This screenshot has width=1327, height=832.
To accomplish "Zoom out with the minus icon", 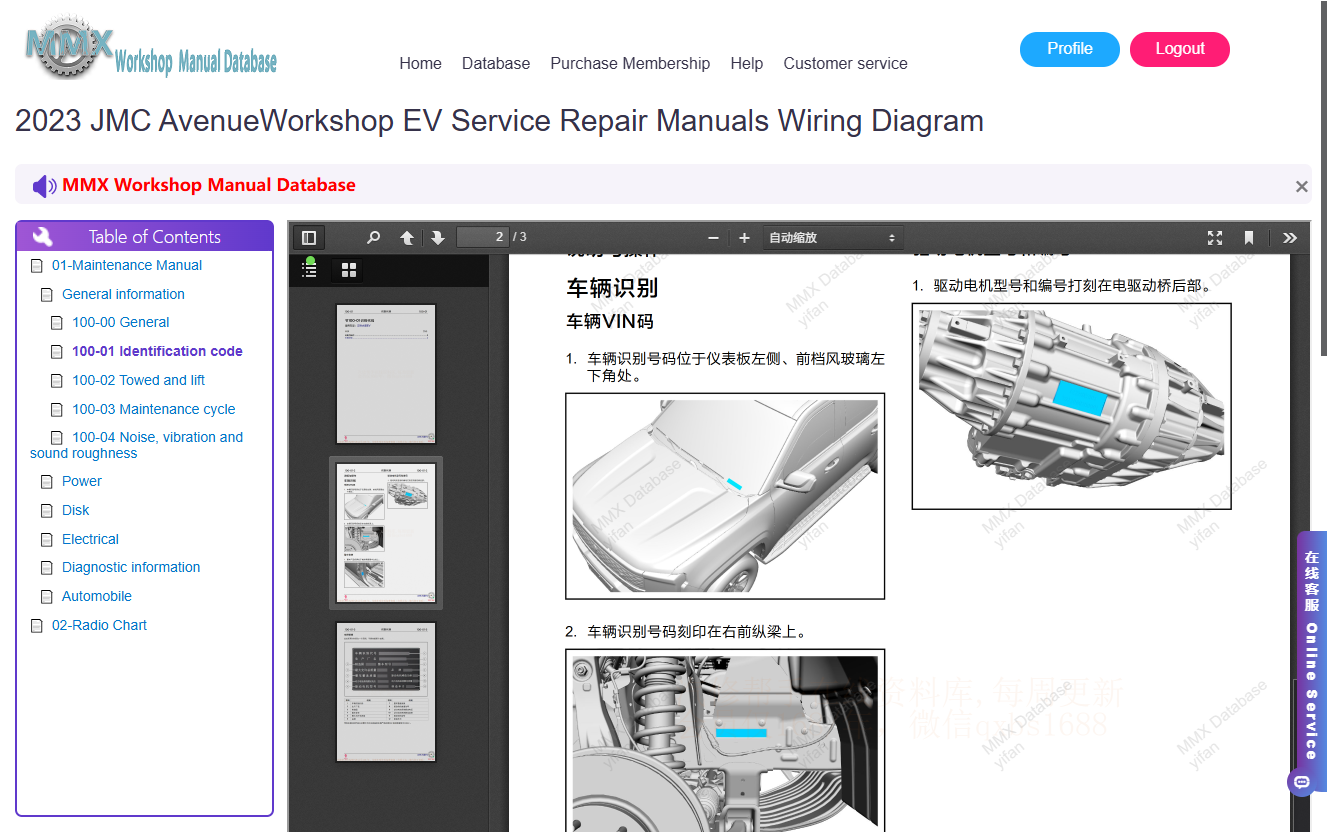I will click(x=713, y=238).
